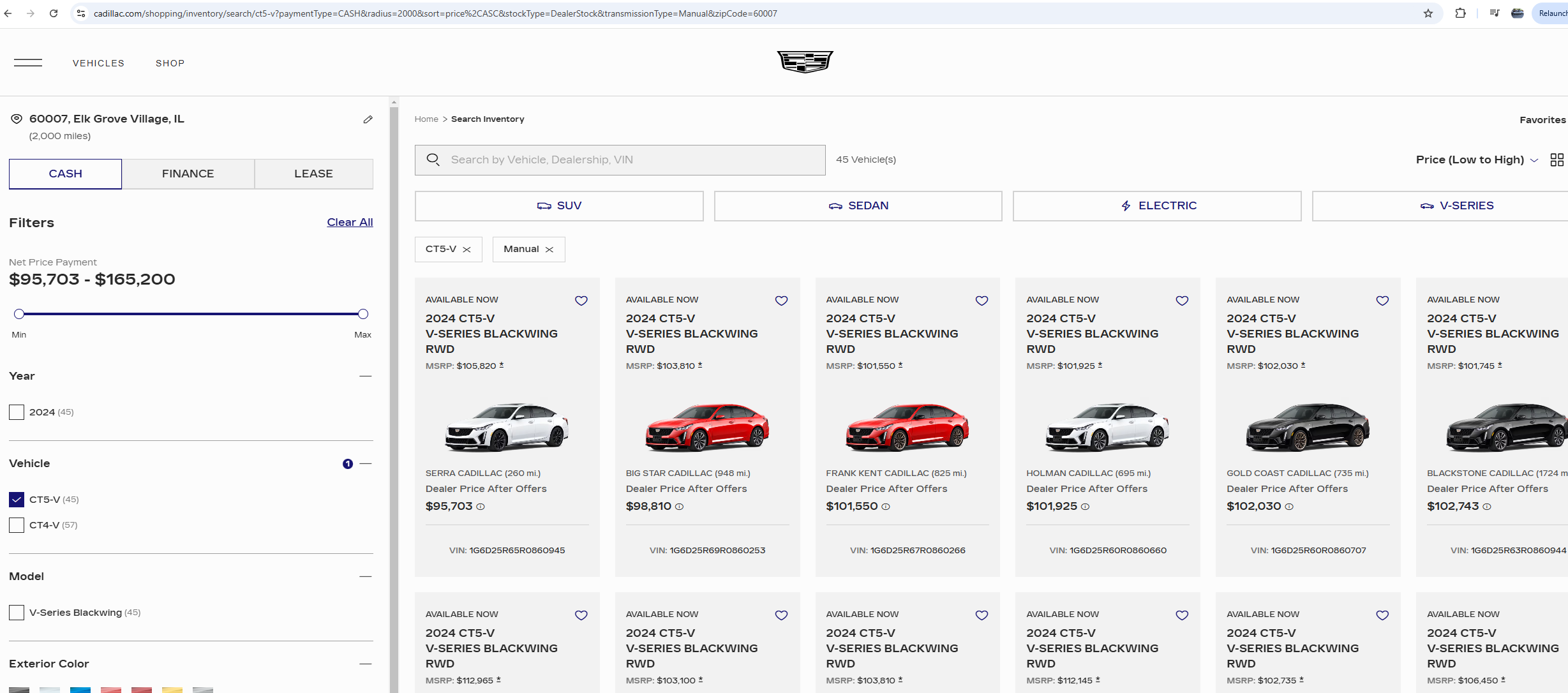Screen dimensions: 1568x693
Task: Remove the Manual filter chip
Action: click(x=549, y=250)
